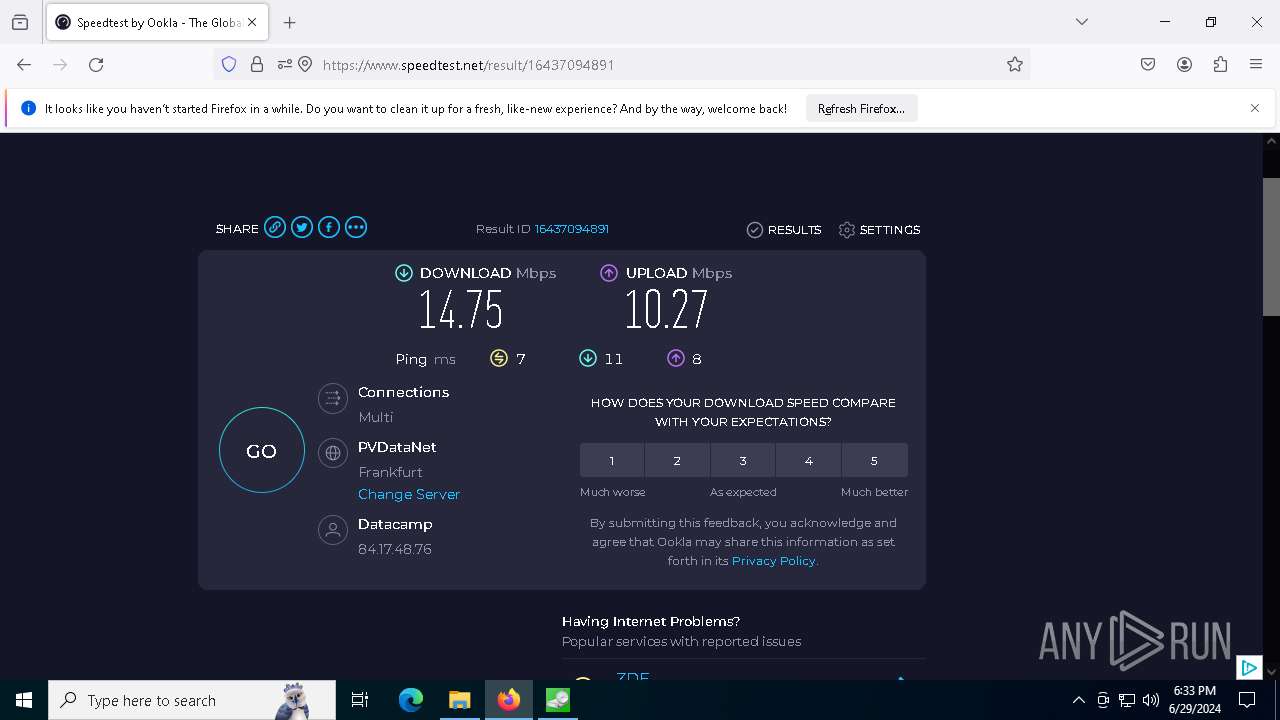Rate download speed as 1

tap(612, 461)
